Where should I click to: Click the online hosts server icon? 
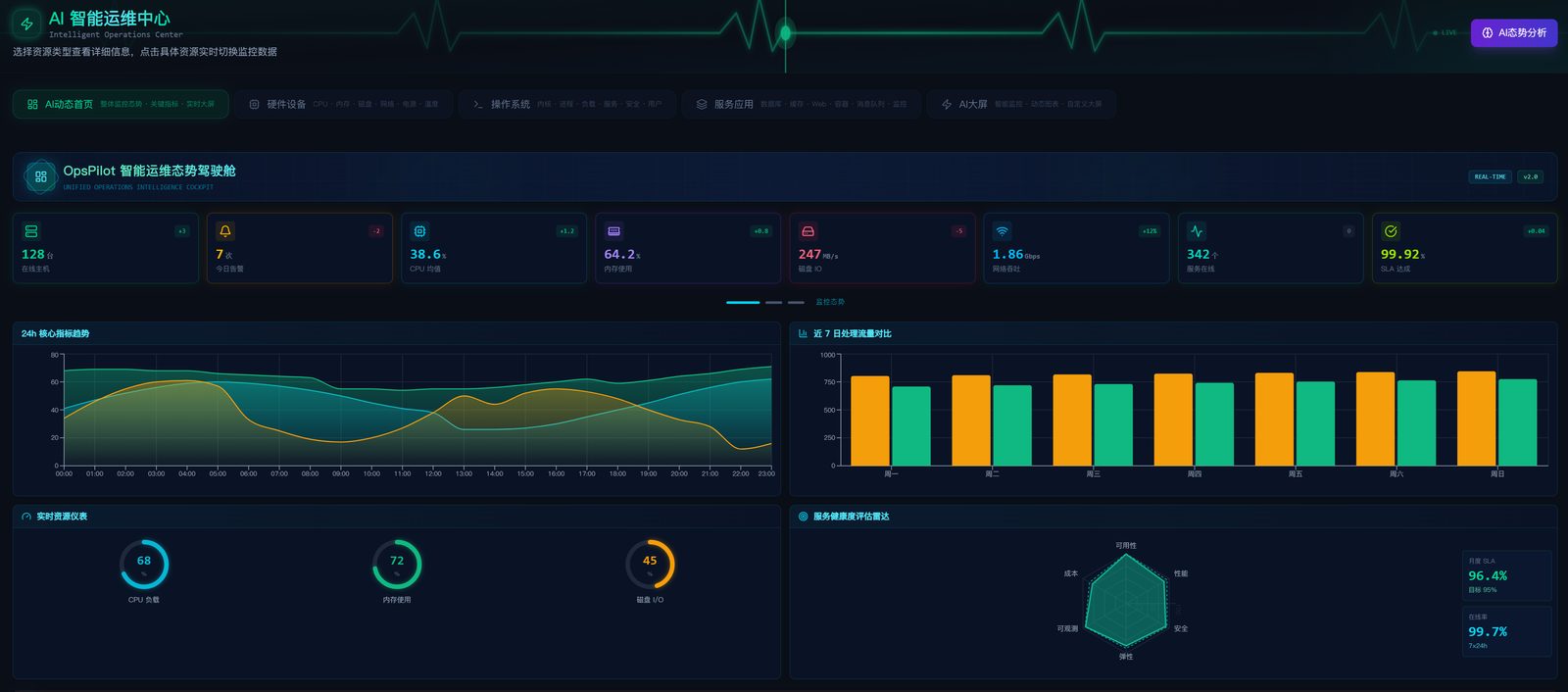pos(31,231)
